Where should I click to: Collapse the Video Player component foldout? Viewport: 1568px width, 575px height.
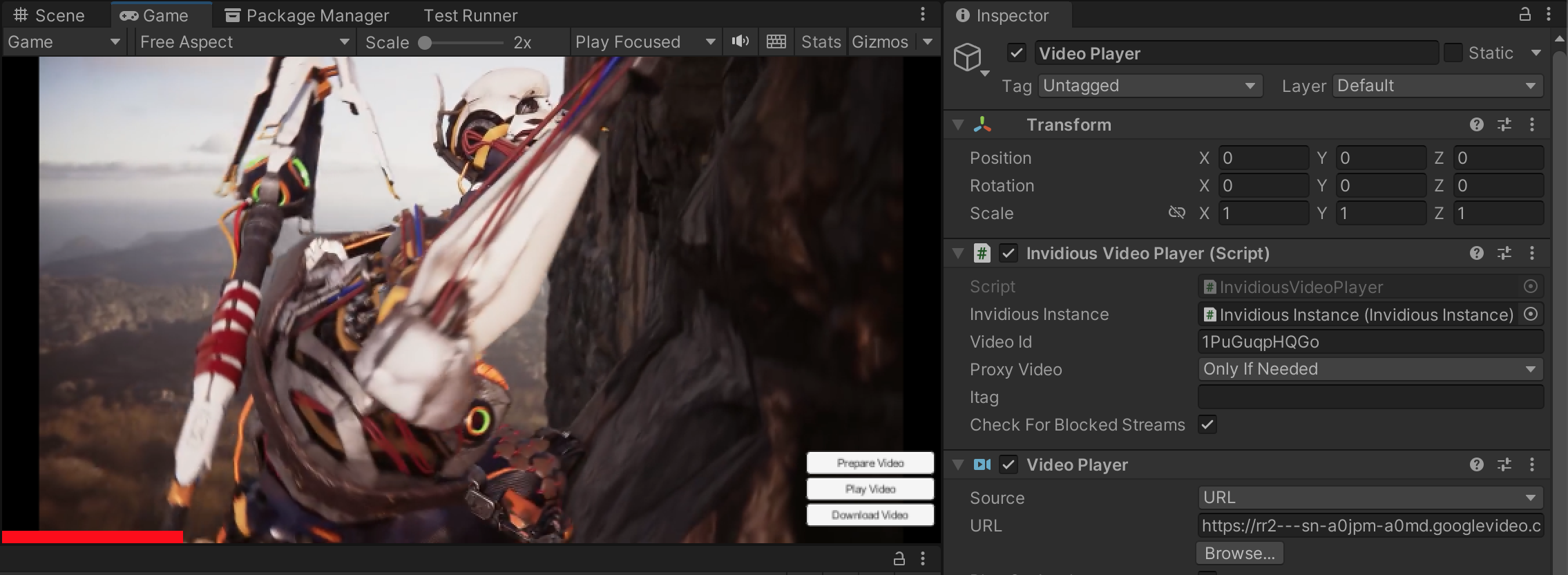click(958, 464)
